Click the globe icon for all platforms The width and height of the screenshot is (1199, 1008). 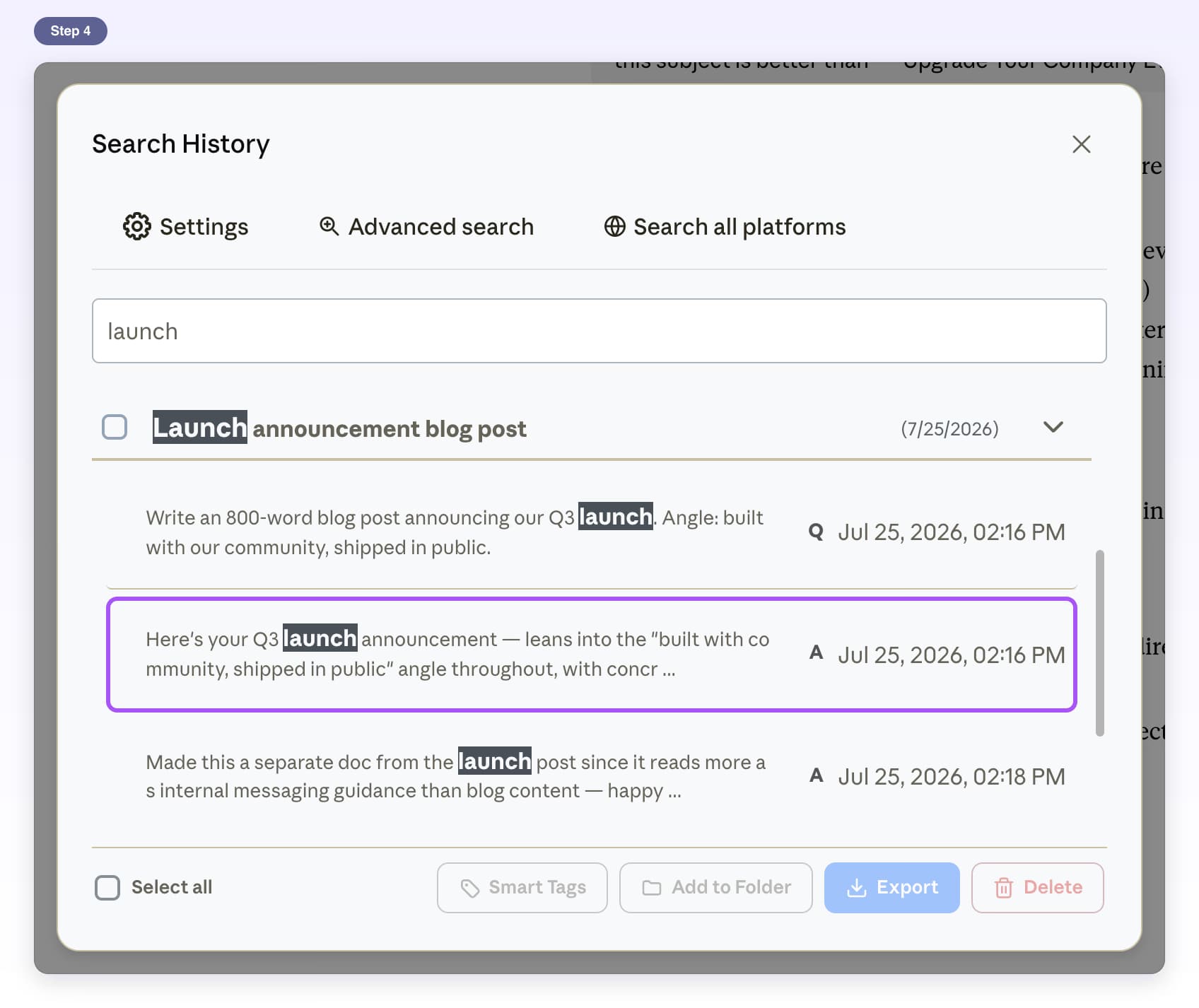(x=614, y=226)
